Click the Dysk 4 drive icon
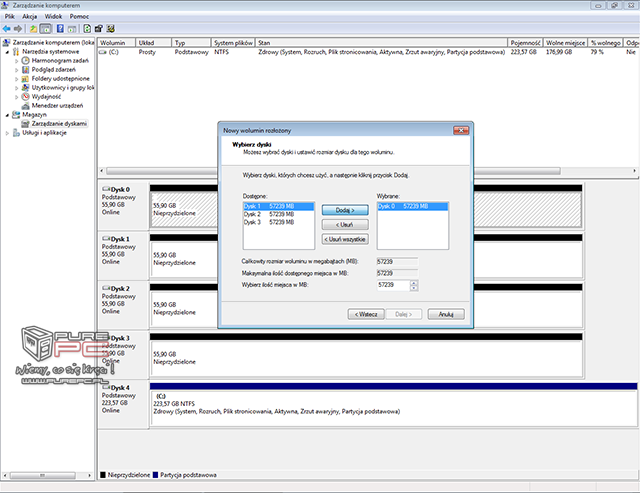The height and width of the screenshot is (493, 640). point(106,387)
